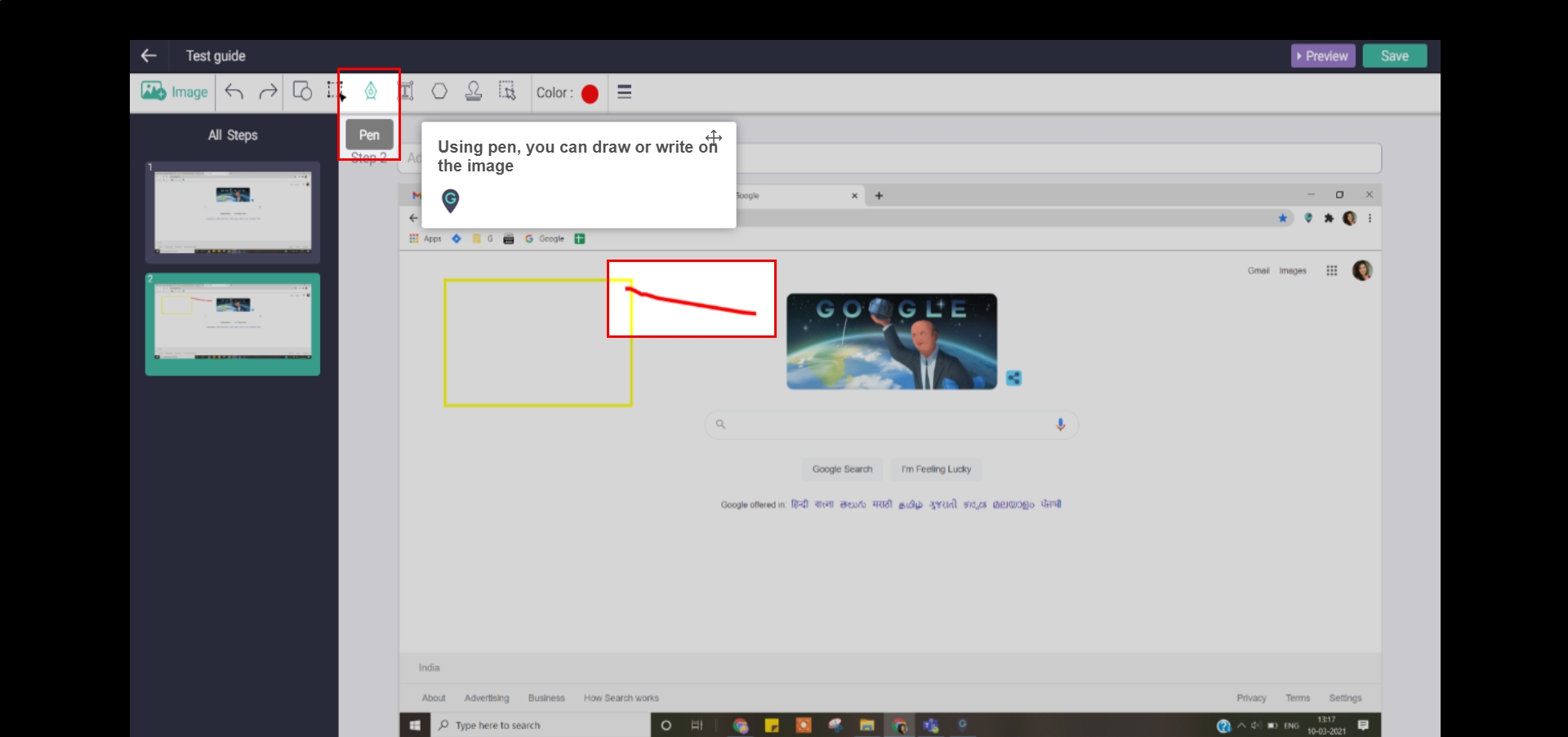The image size is (1568, 737).
Task: Open the Terms footer link
Action: coord(1298,699)
